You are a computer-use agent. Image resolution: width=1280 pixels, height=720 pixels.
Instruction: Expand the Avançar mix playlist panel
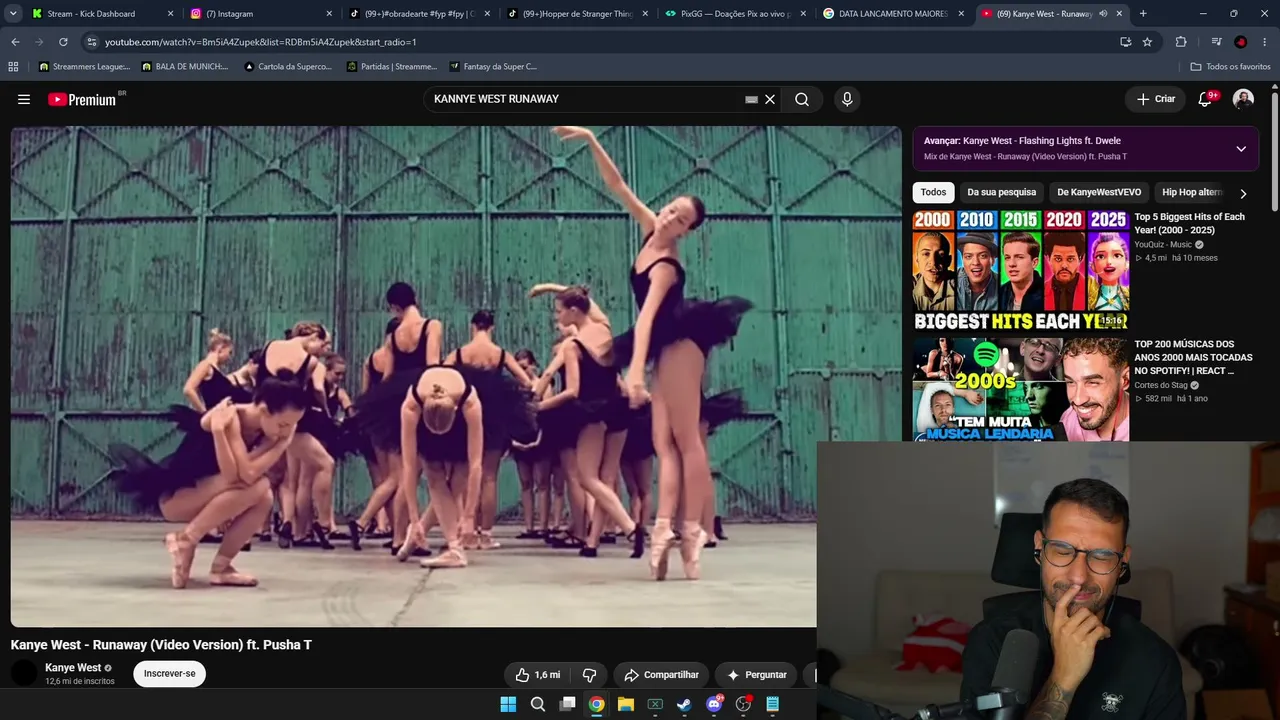pos(1241,149)
